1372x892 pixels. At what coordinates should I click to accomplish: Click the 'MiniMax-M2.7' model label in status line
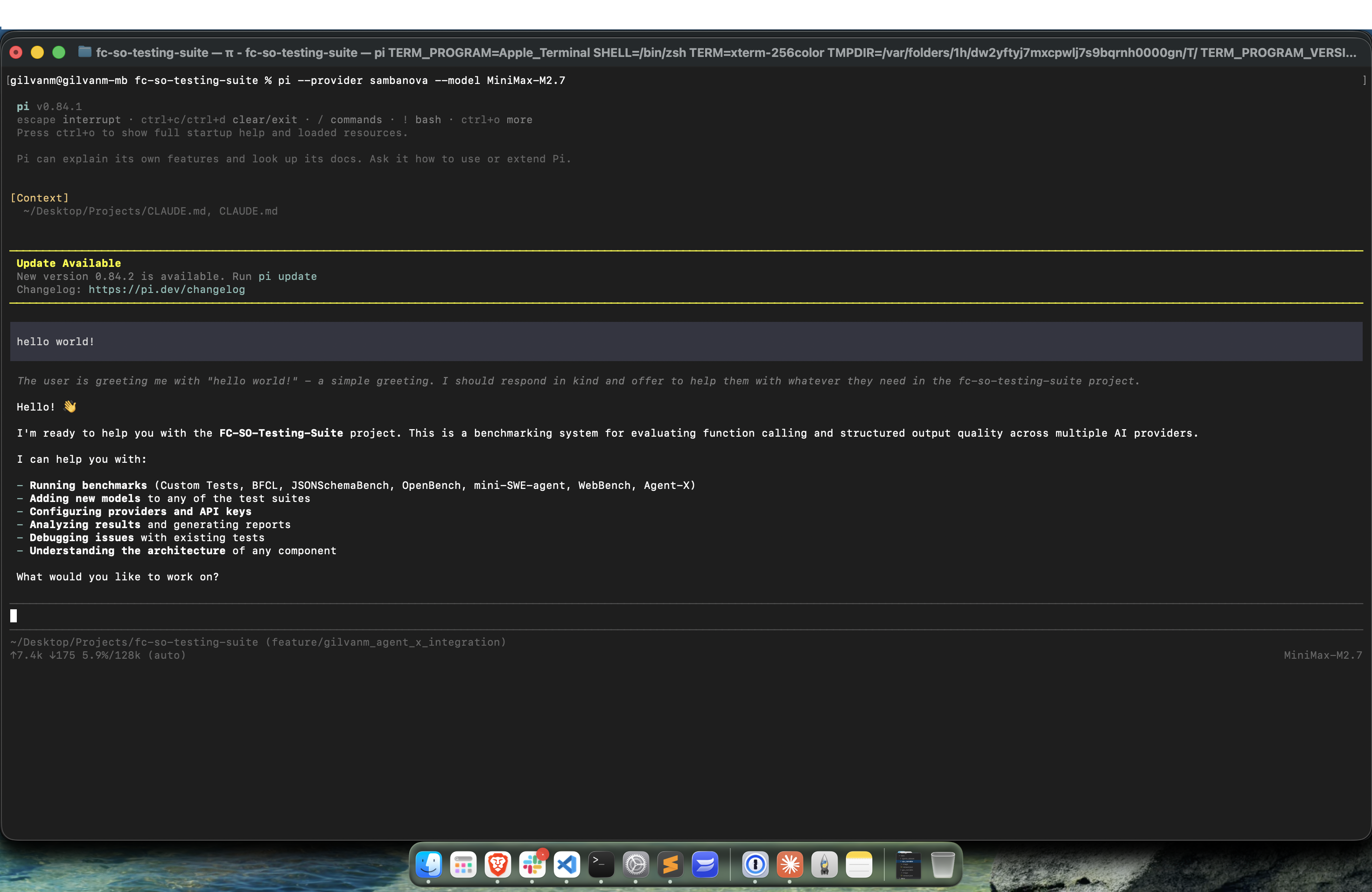coord(1323,655)
